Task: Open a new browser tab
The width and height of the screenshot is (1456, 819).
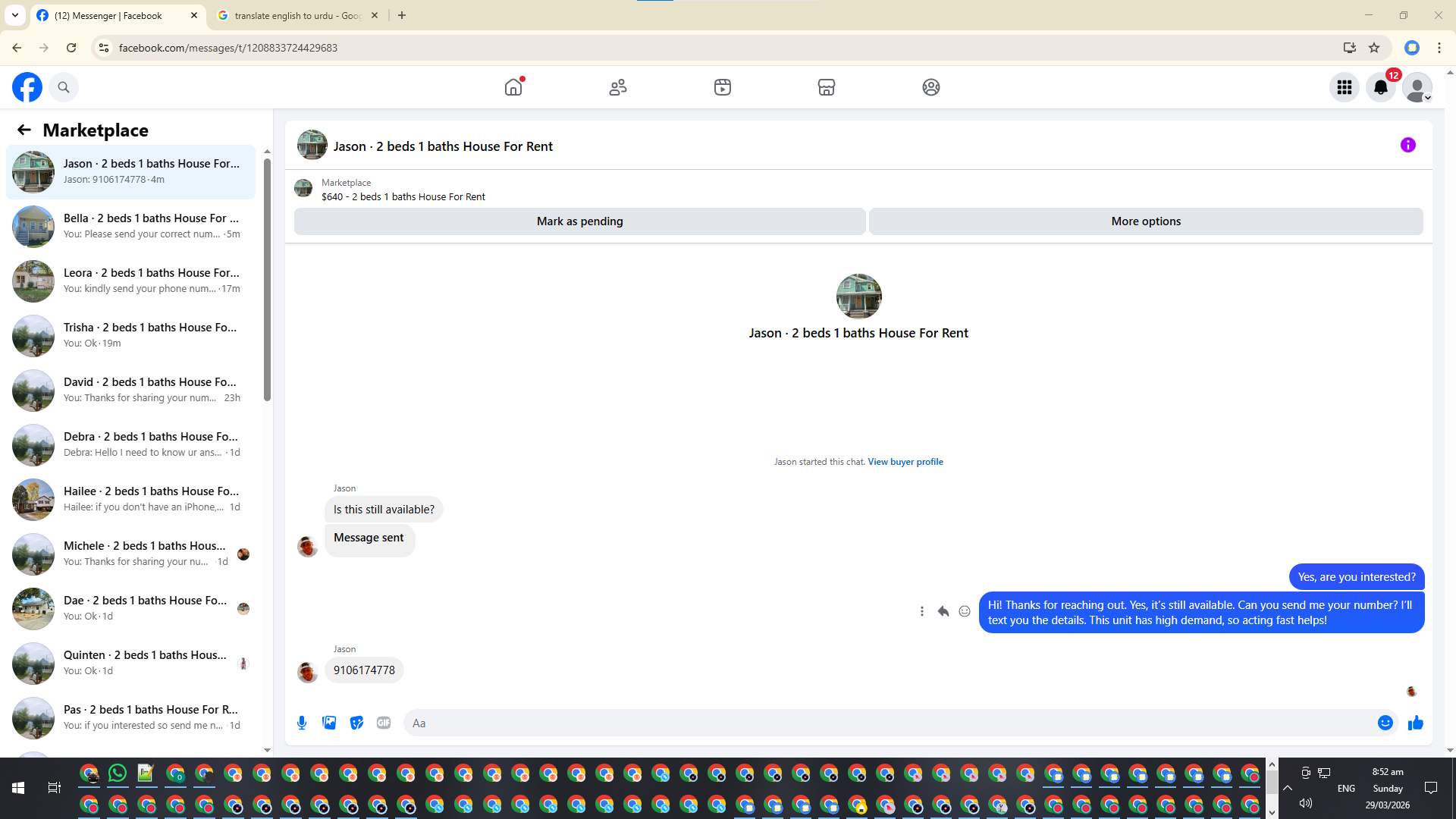Action: coord(402,15)
